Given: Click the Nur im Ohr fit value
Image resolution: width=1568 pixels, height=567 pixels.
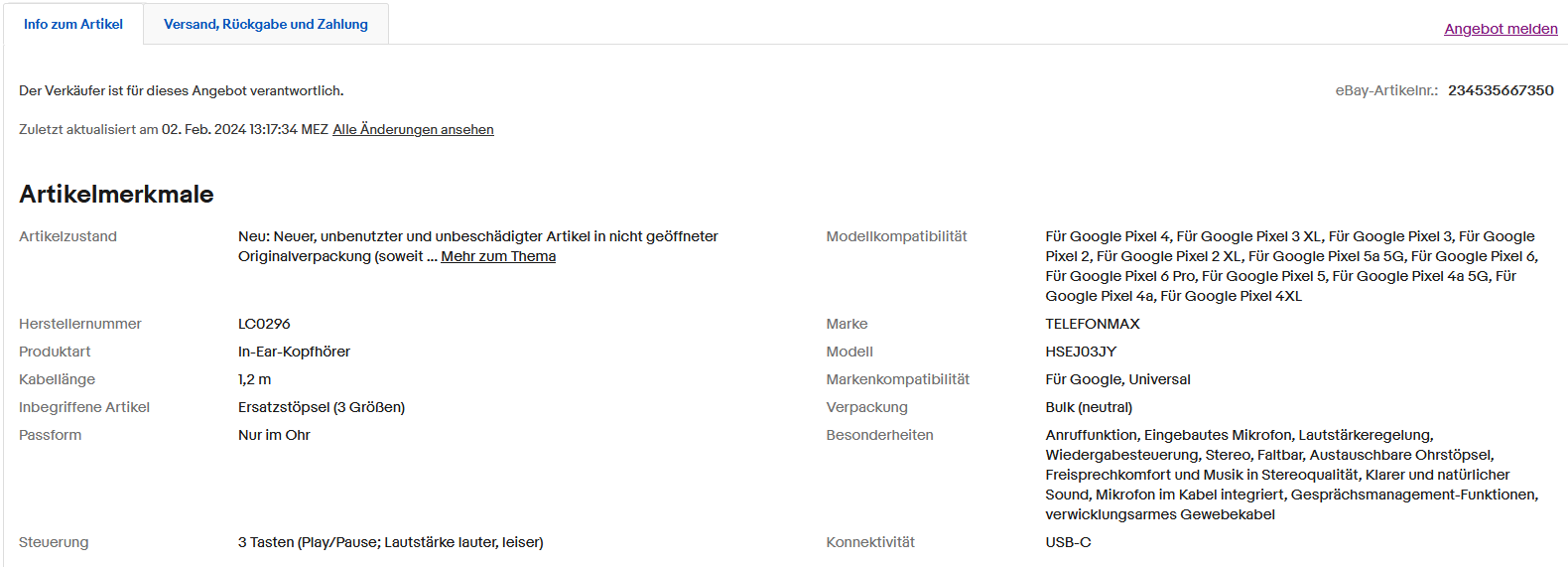Looking at the screenshot, I should point(274,435).
